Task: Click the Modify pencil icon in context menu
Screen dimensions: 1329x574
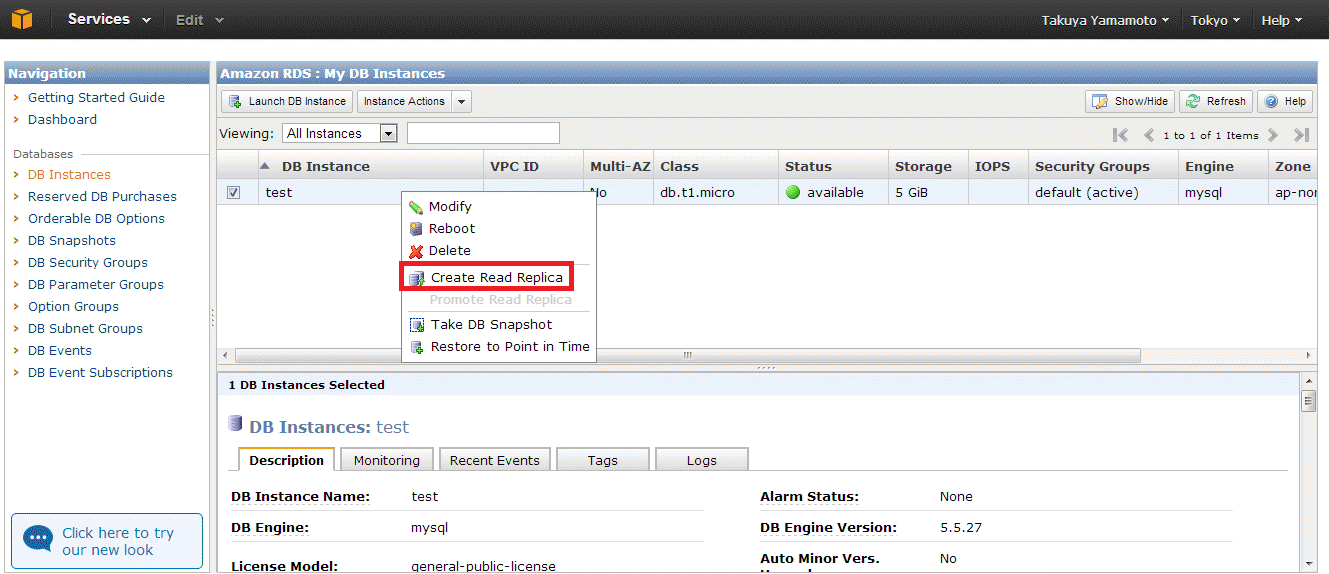Action: click(416, 207)
